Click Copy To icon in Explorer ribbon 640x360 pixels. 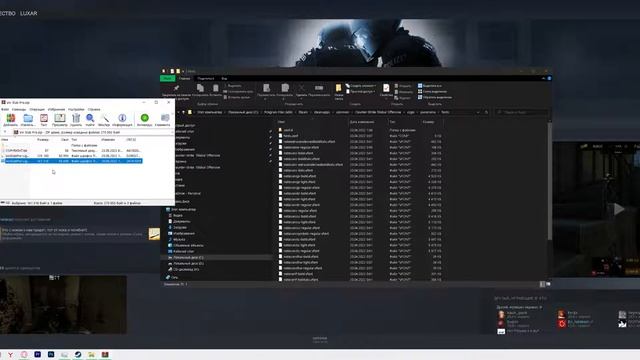[x=285, y=88]
